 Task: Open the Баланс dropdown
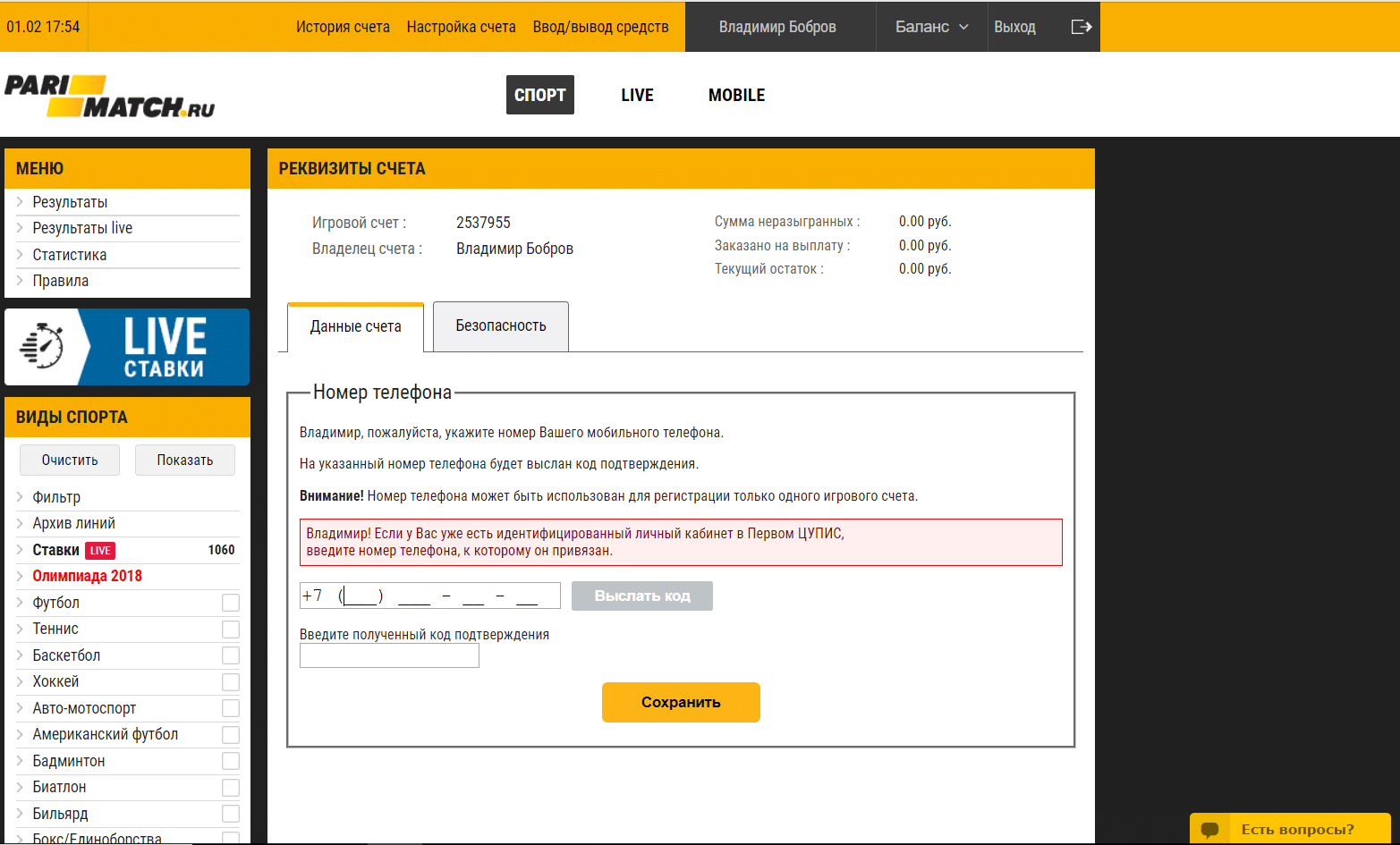click(x=931, y=27)
